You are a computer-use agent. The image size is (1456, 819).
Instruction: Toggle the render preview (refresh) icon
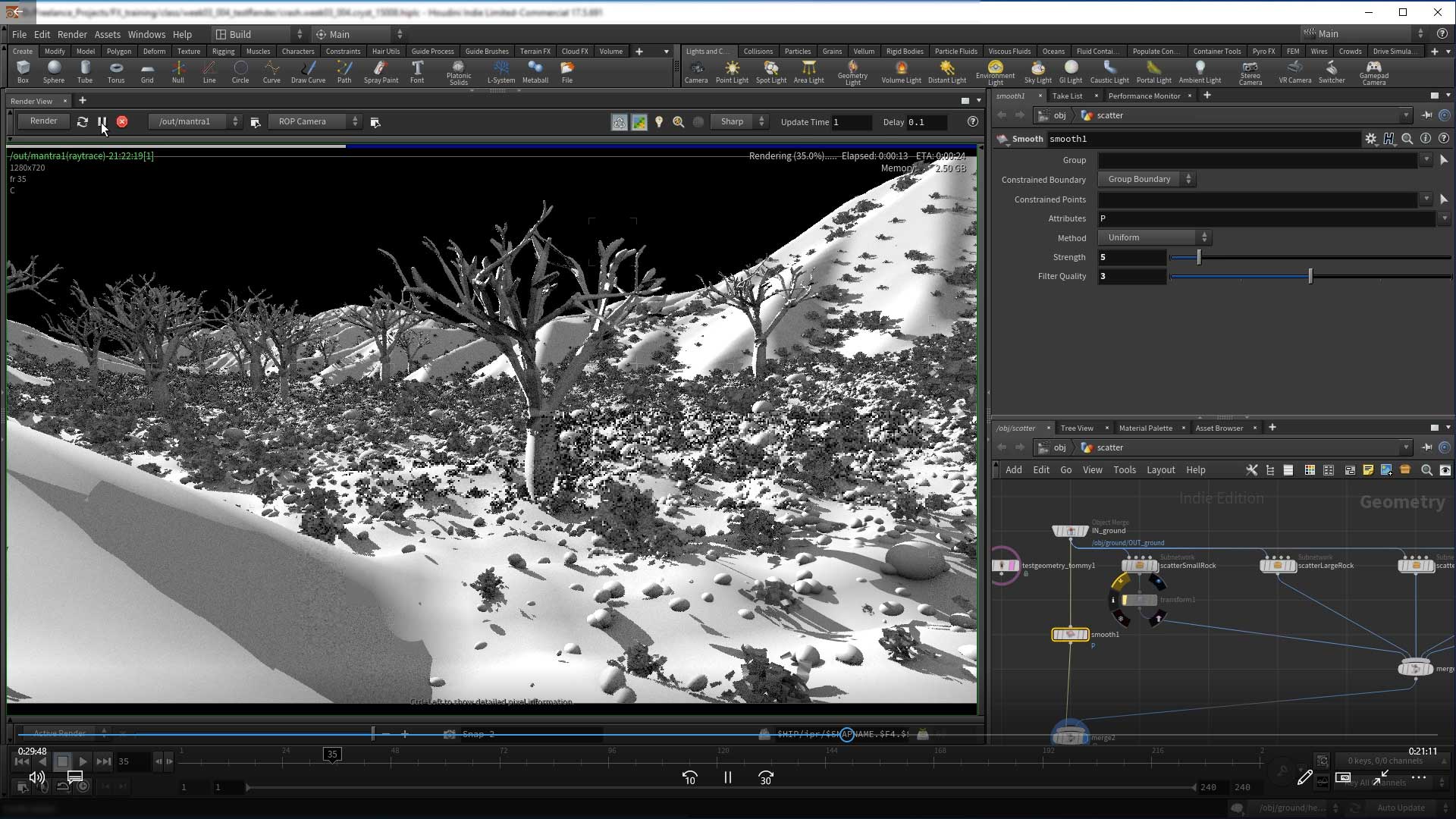click(82, 121)
